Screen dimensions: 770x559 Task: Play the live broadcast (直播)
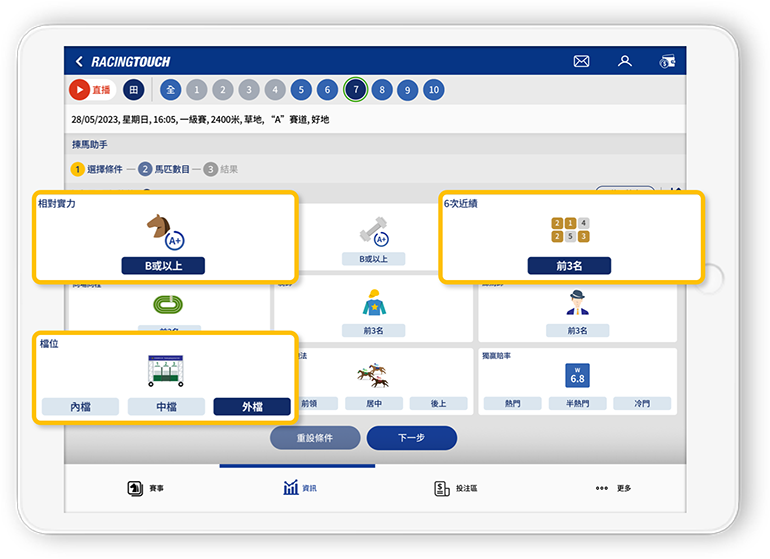(92, 90)
